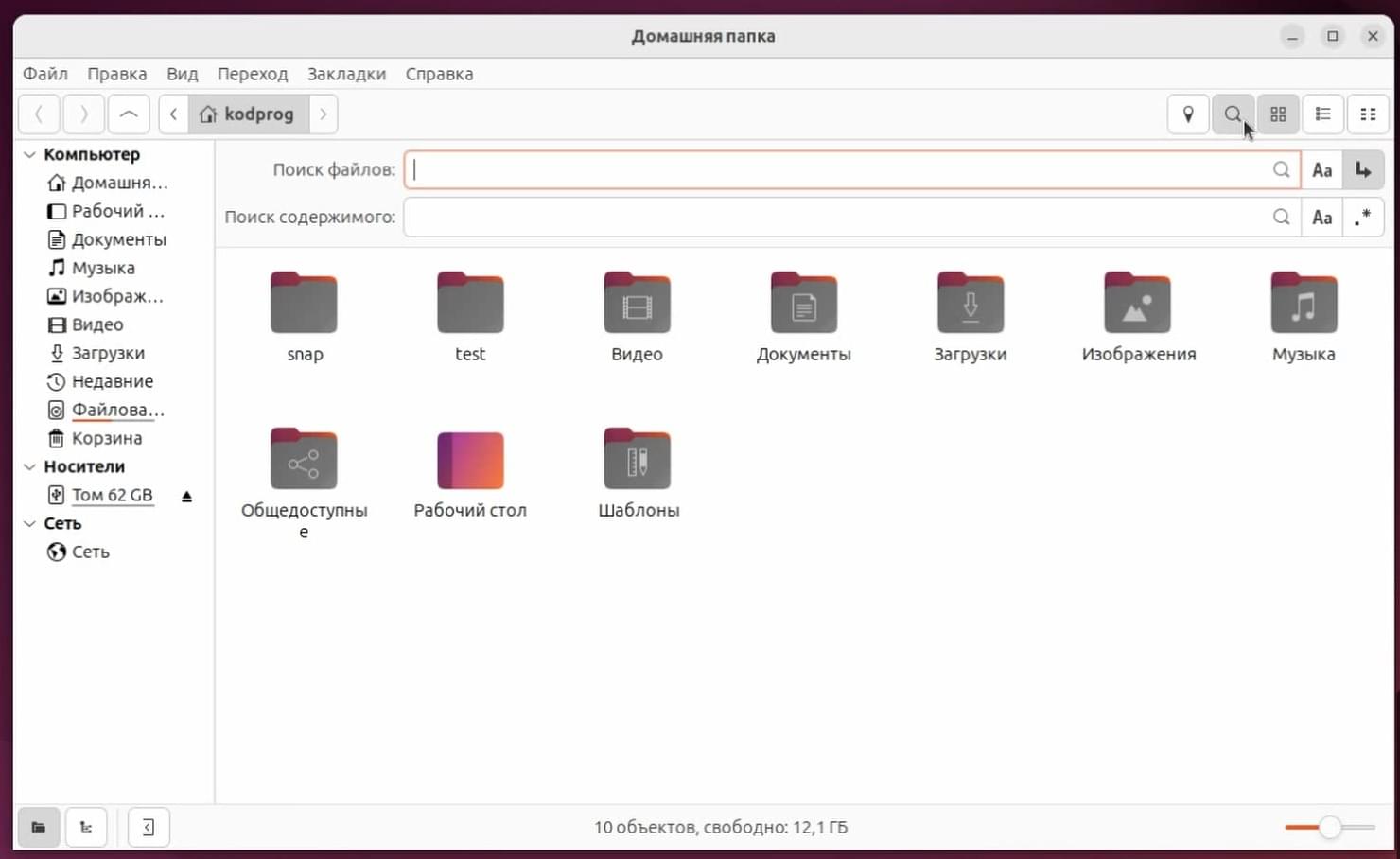Select the test folder icon
This screenshot has width=1400, height=859.
[x=470, y=303]
